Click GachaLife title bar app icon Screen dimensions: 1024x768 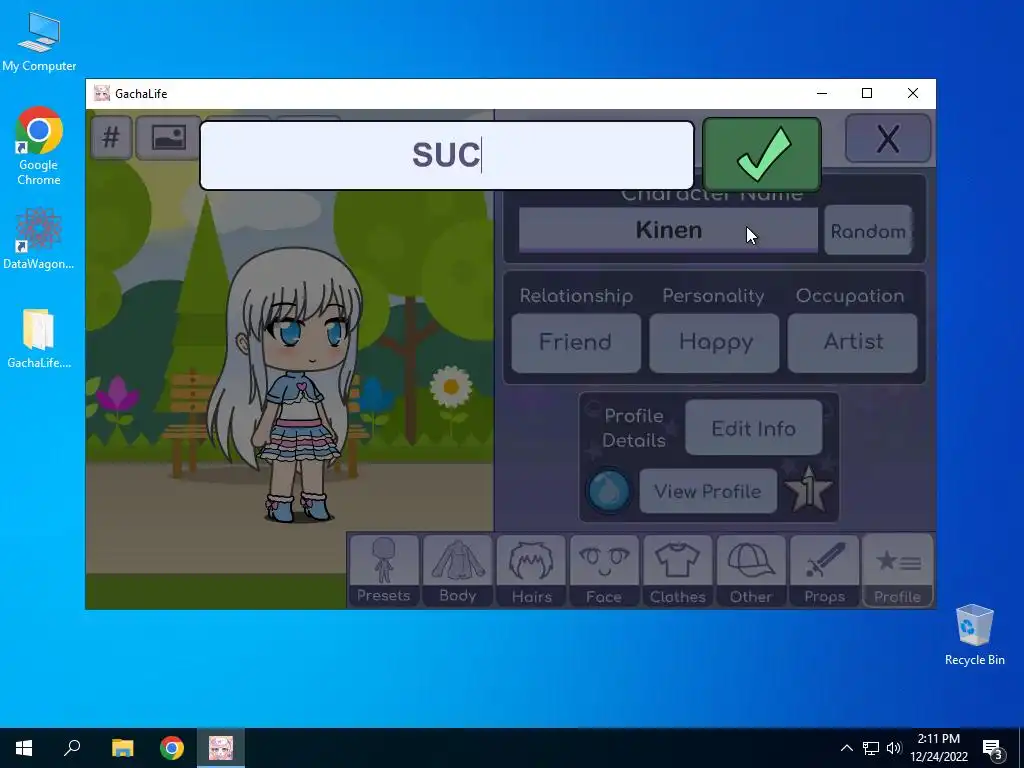click(101, 93)
